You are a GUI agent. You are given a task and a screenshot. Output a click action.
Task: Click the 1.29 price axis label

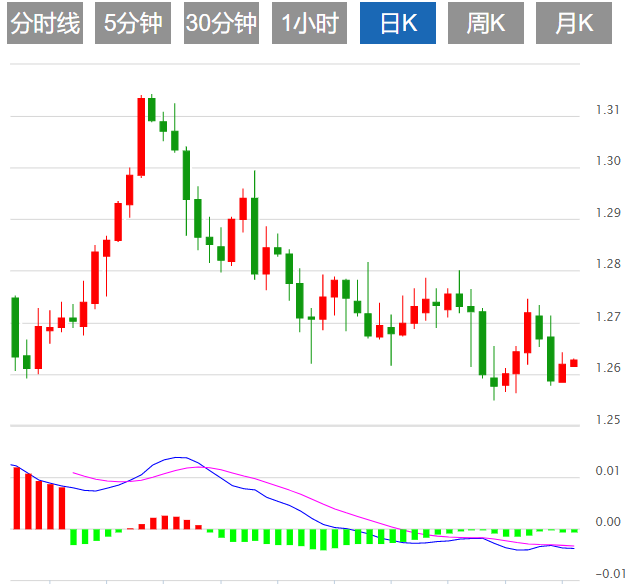point(608,213)
